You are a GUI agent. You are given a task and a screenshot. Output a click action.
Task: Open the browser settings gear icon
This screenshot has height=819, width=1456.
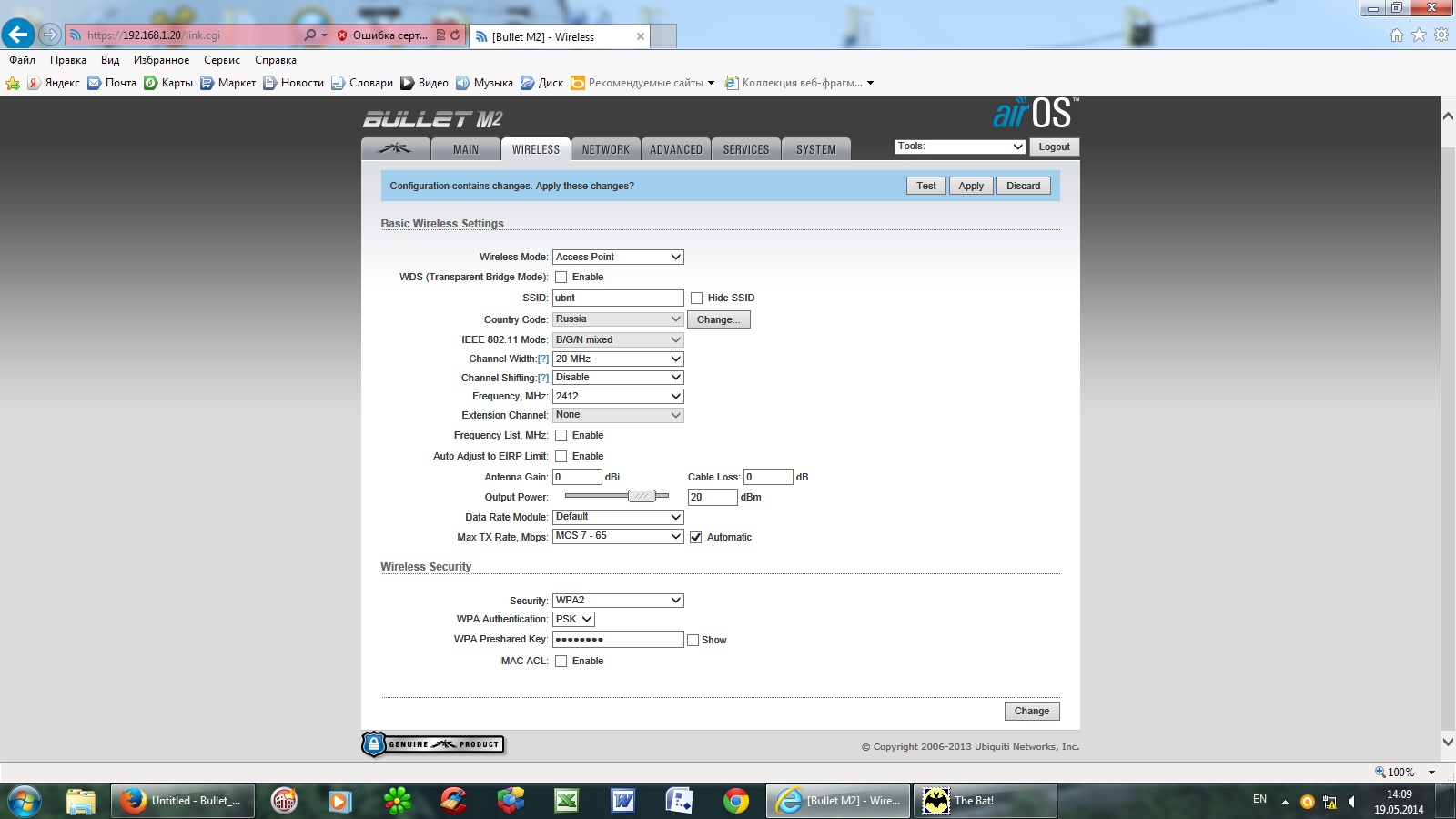coord(1441,35)
